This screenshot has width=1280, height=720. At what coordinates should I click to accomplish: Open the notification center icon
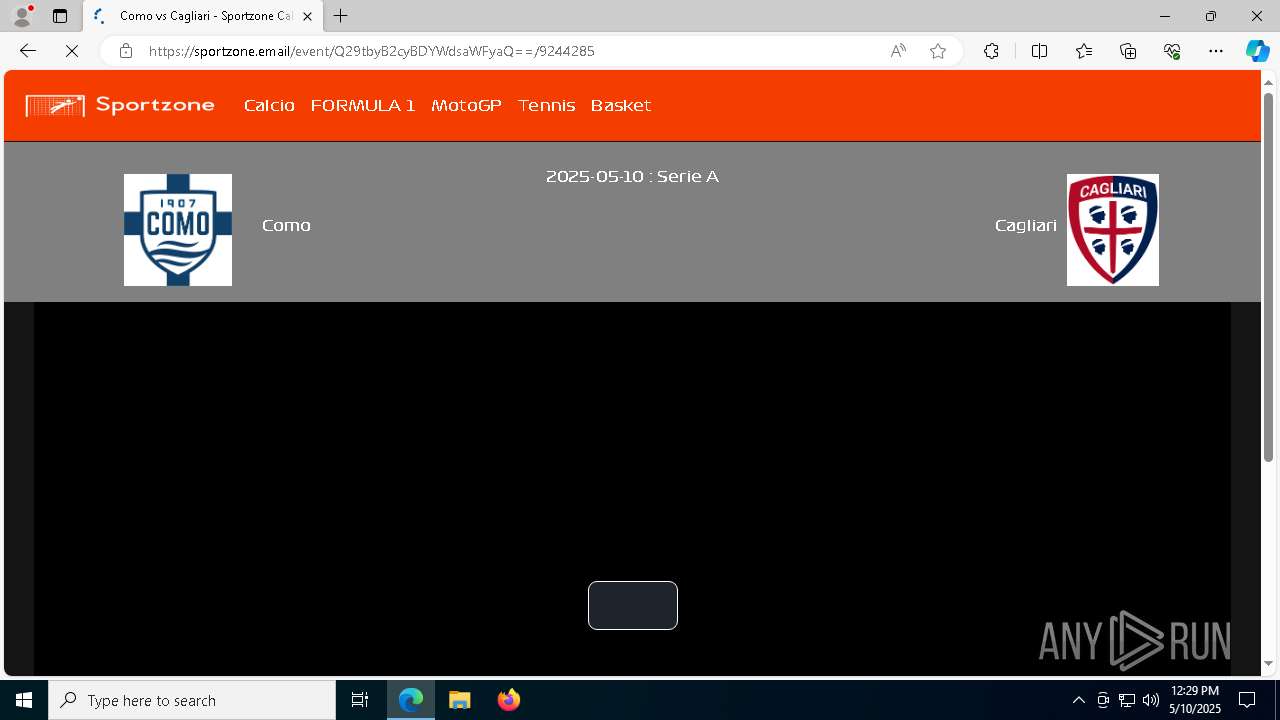[1247, 700]
